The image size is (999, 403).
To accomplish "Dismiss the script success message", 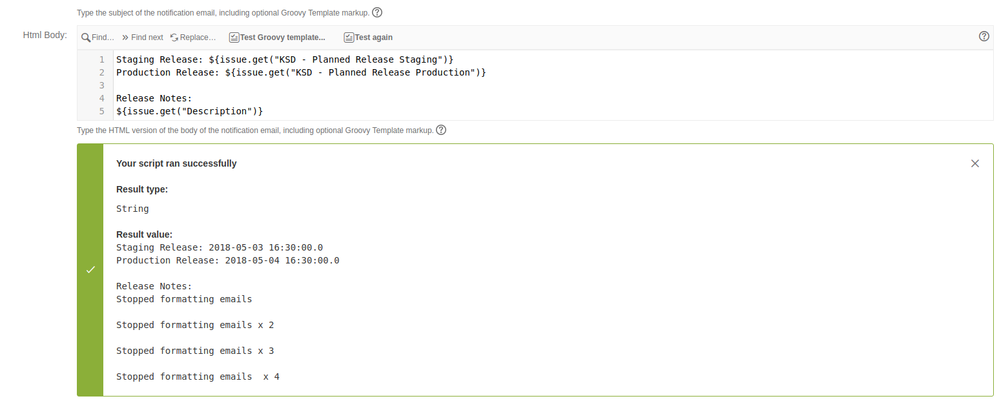I will pyautogui.click(x=975, y=164).
